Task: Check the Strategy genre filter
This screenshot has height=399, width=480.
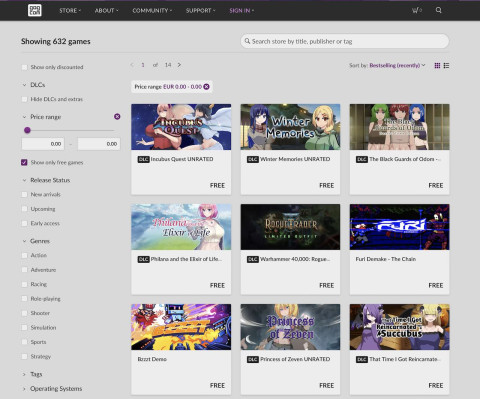Action: click(24, 357)
